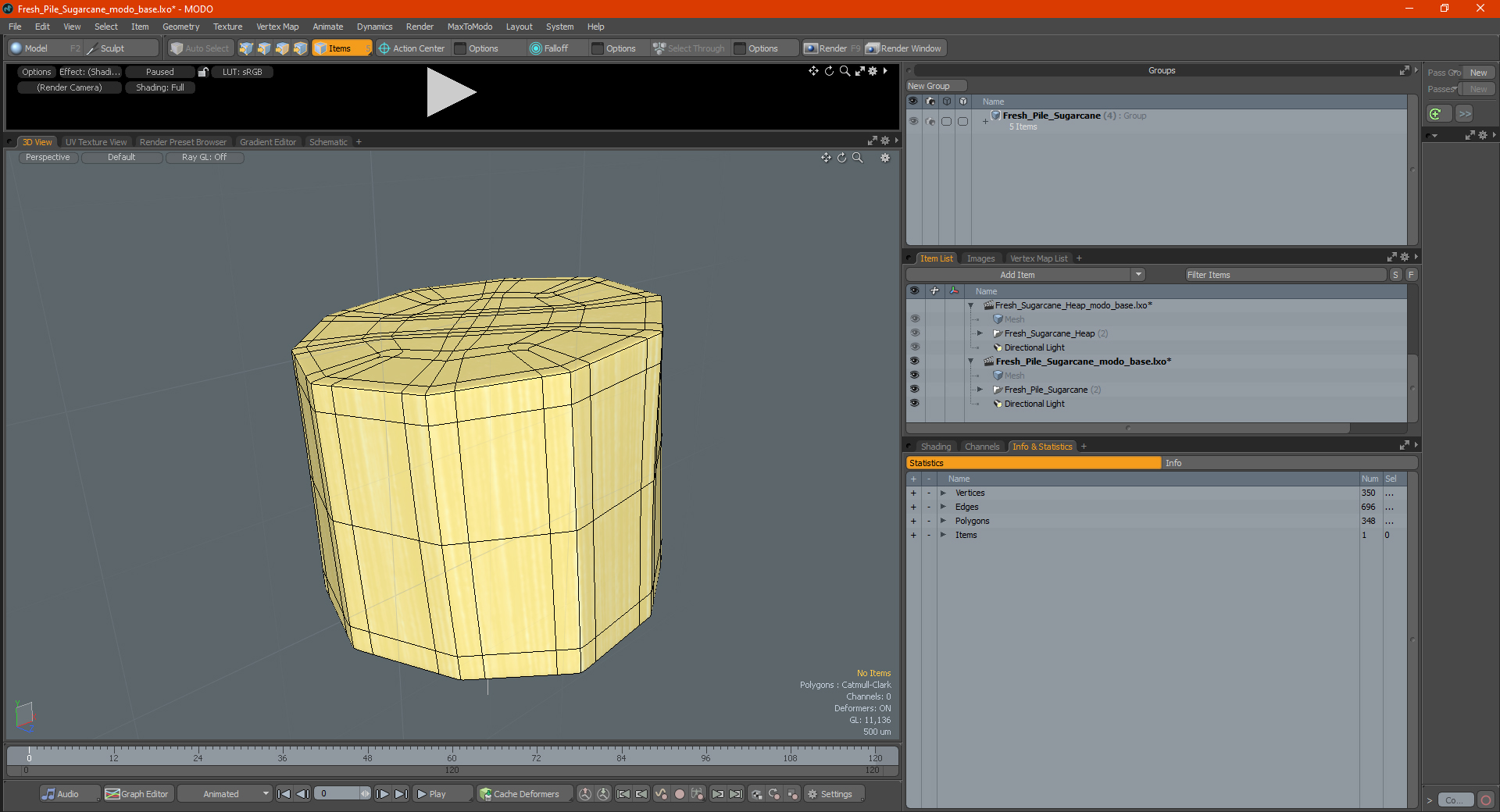Open the MaxToModo menu

coord(470,27)
